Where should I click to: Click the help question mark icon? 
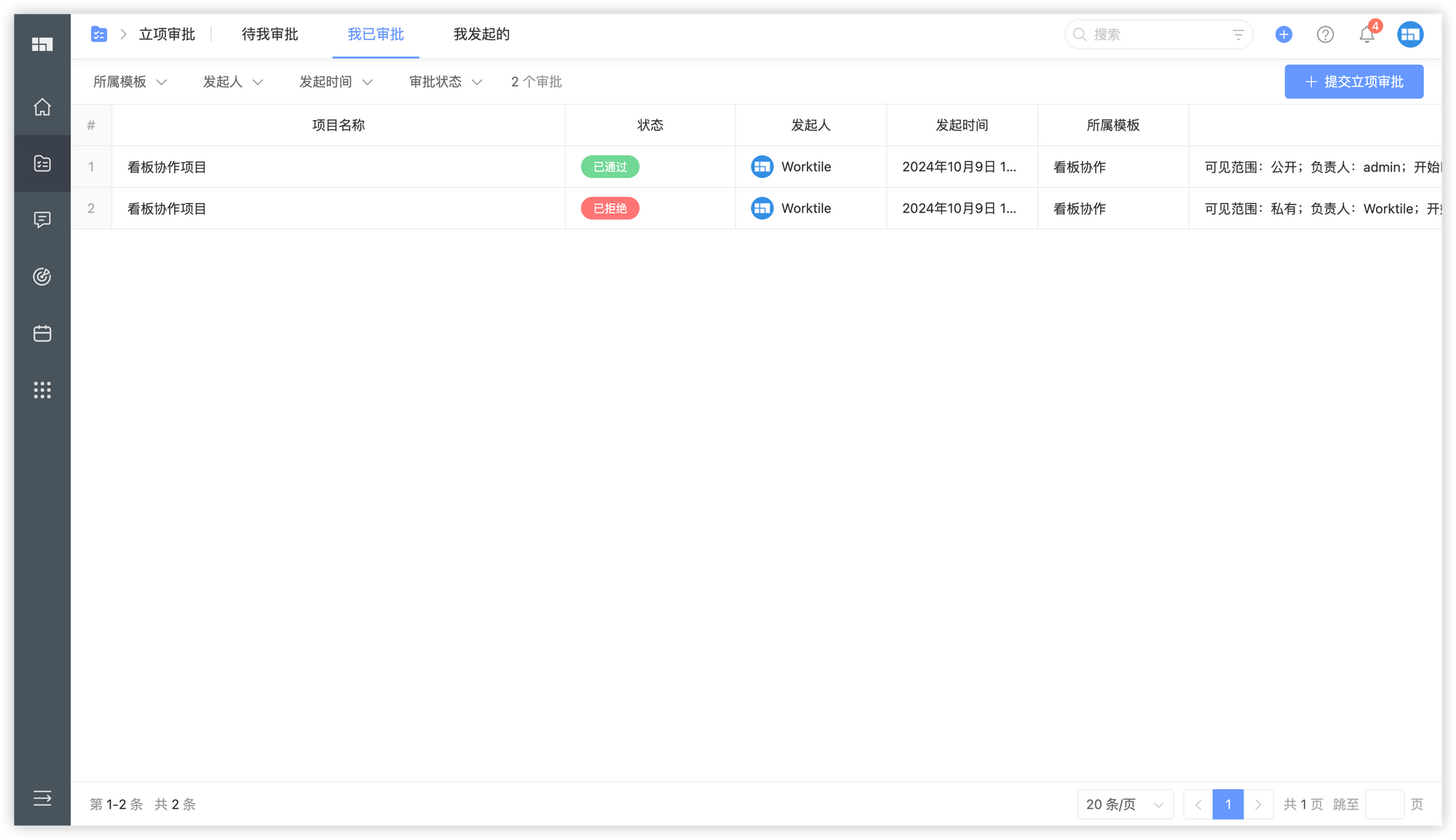coord(1325,34)
